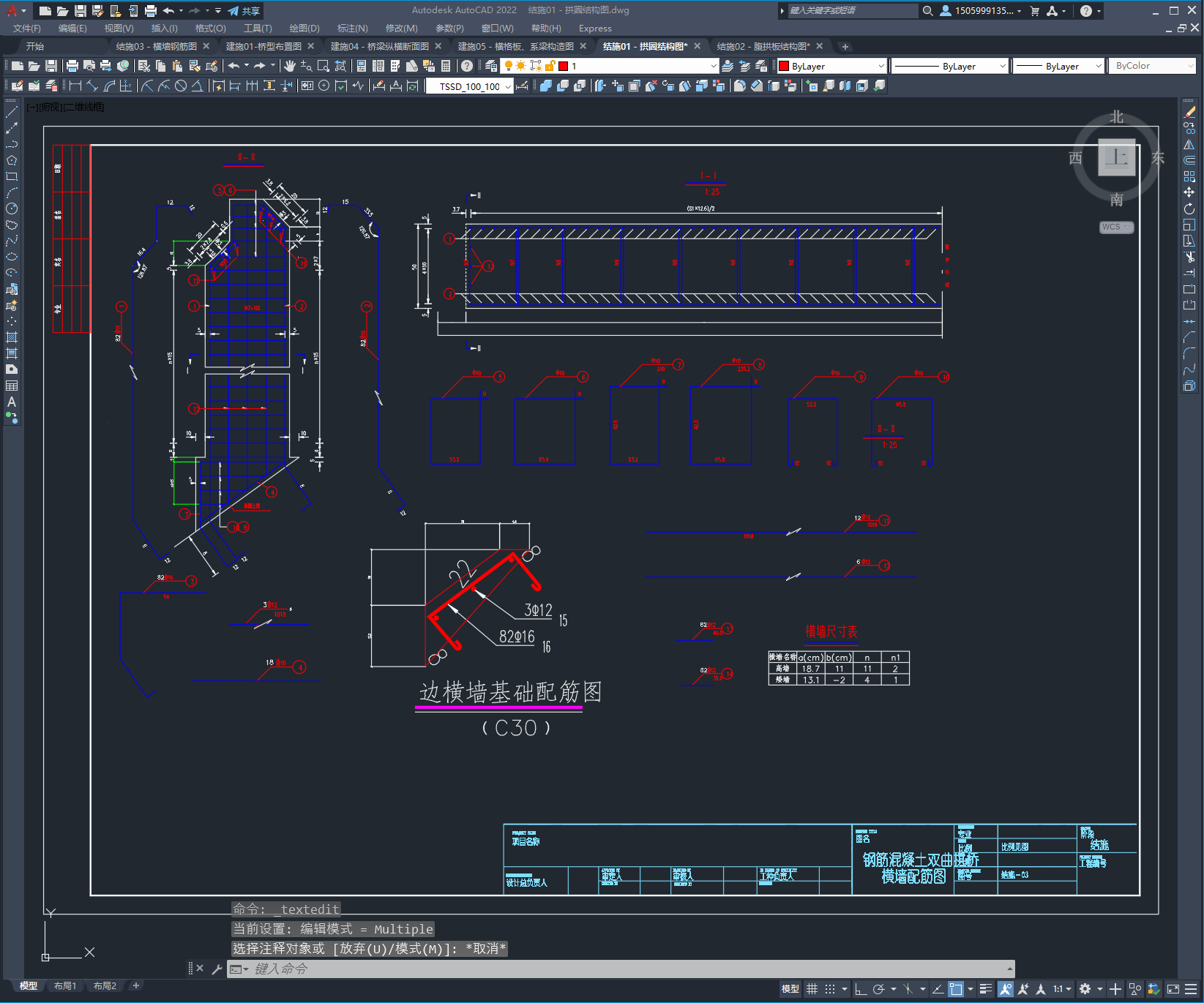Click the keyword search box in title bar
This screenshot has width=1204, height=1003.
(x=852, y=11)
